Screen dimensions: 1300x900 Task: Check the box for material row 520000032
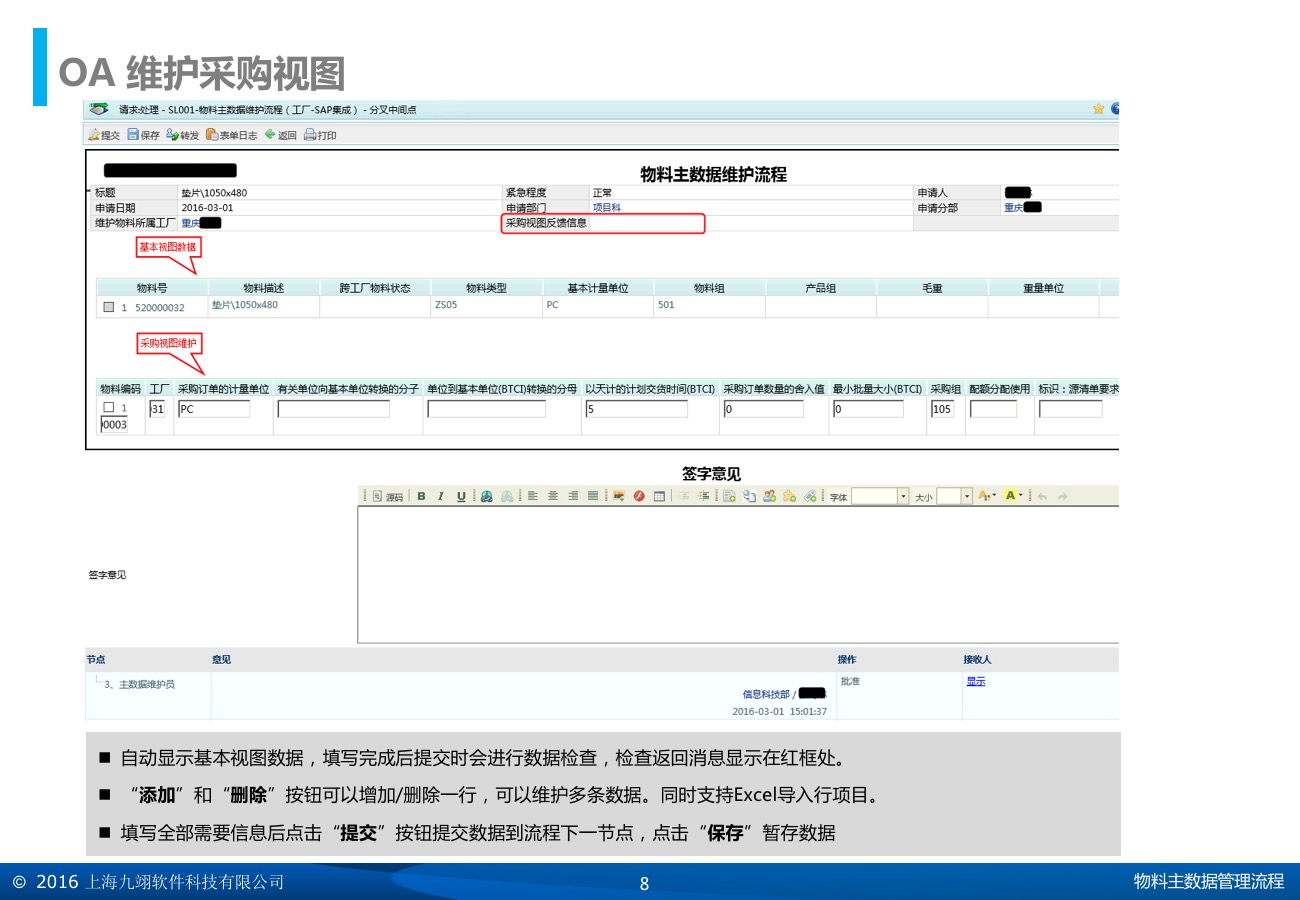[109, 307]
